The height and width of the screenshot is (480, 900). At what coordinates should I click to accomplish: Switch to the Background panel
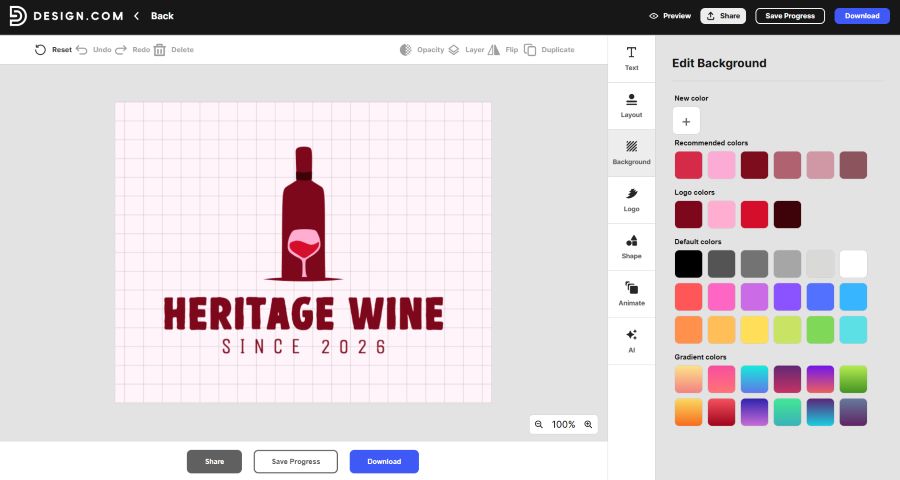pyautogui.click(x=631, y=153)
